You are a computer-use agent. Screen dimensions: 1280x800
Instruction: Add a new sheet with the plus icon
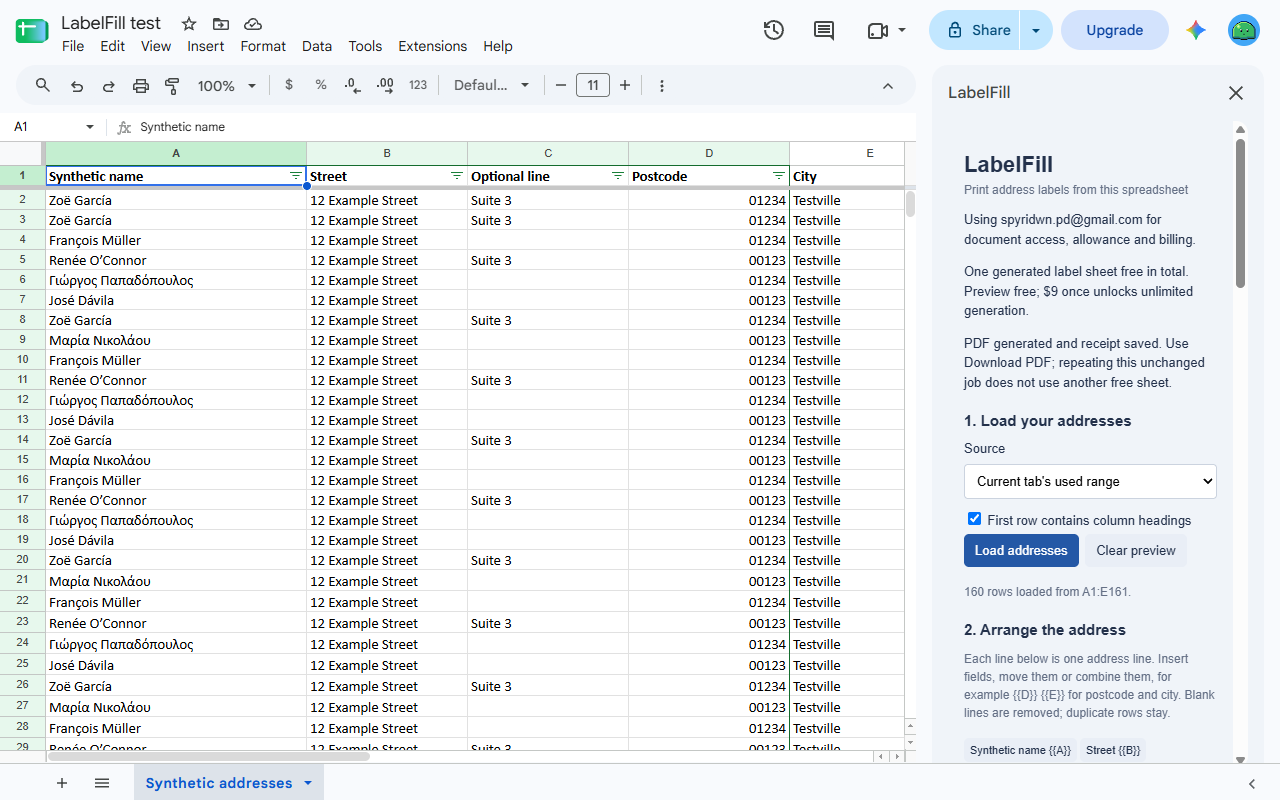coord(62,783)
